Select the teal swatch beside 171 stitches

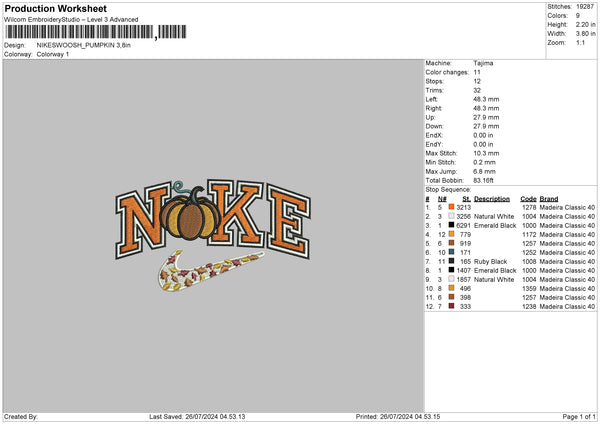pyautogui.click(x=451, y=252)
